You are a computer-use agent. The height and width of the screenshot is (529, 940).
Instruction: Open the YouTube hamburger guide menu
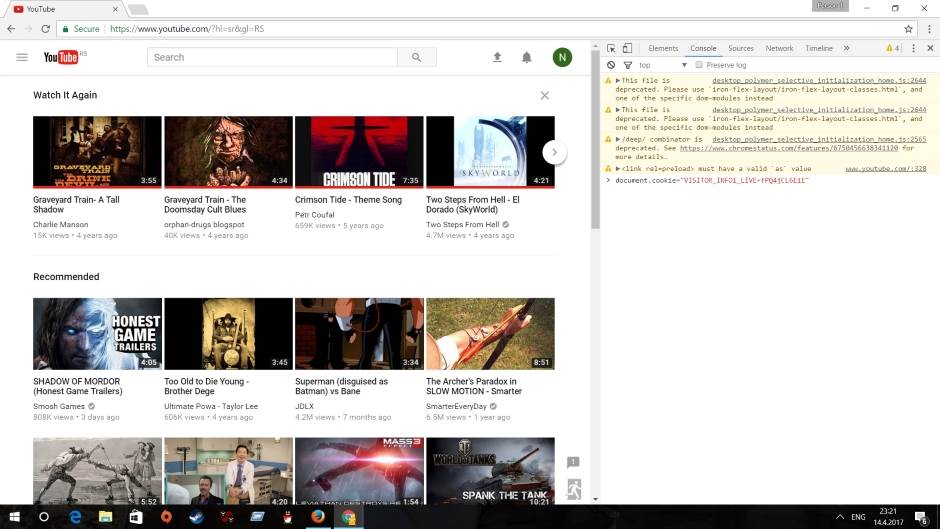click(x=22, y=58)
